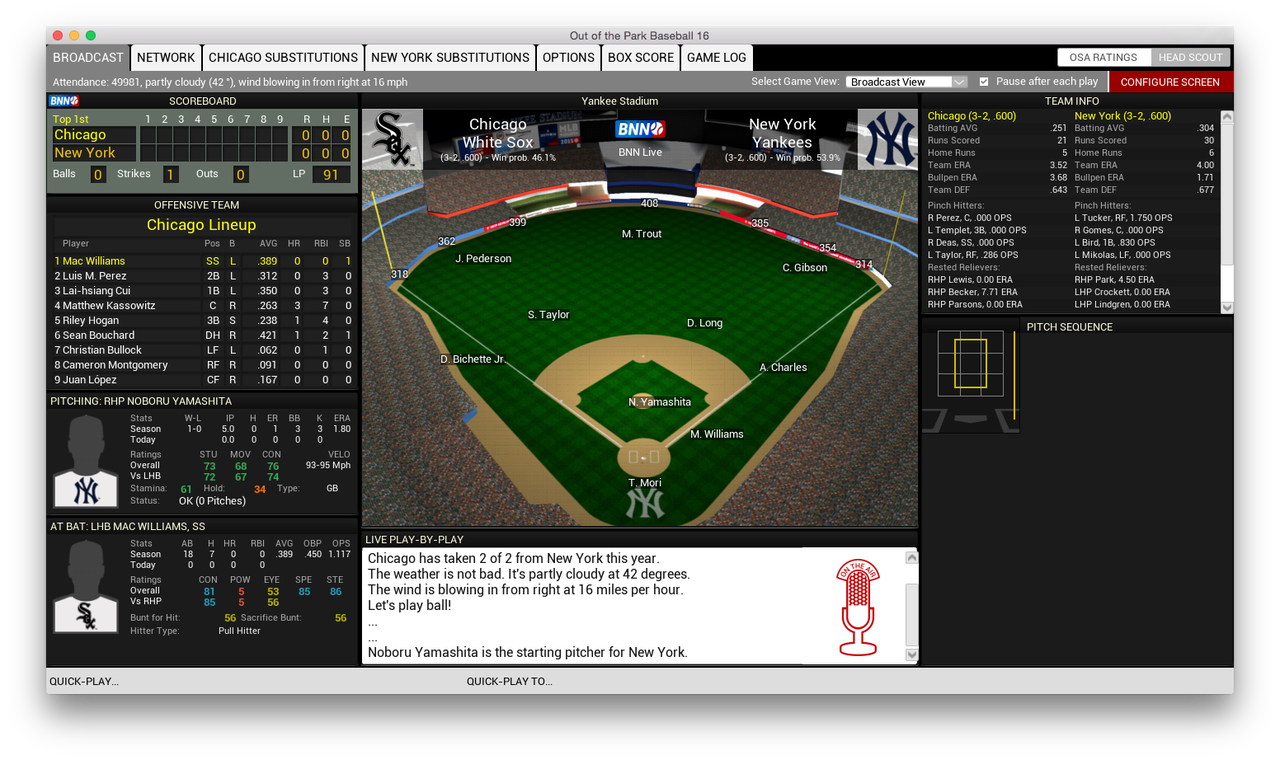Click S. Taylor on the field
Screen dimensions: 1280x760
[x=549, y=315]
